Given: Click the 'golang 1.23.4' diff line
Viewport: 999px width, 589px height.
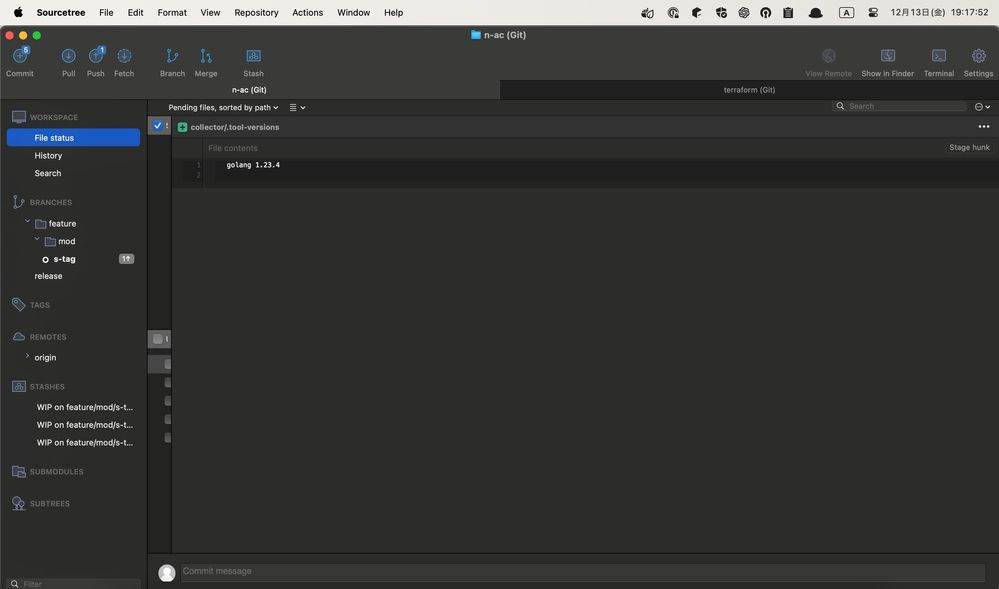Looking at the screenshot, I should click(x=253, y=165).
